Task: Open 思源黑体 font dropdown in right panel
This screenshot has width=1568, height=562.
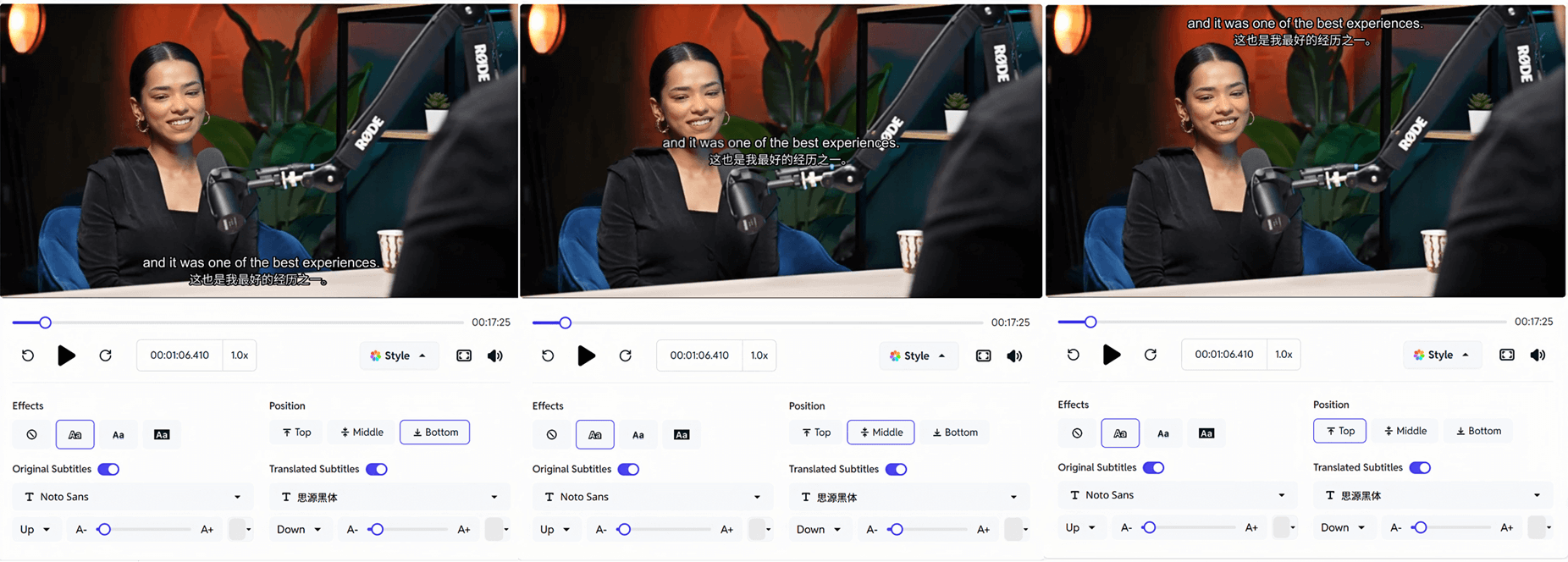Action: pyautogui.click(x=1433, y=495)
